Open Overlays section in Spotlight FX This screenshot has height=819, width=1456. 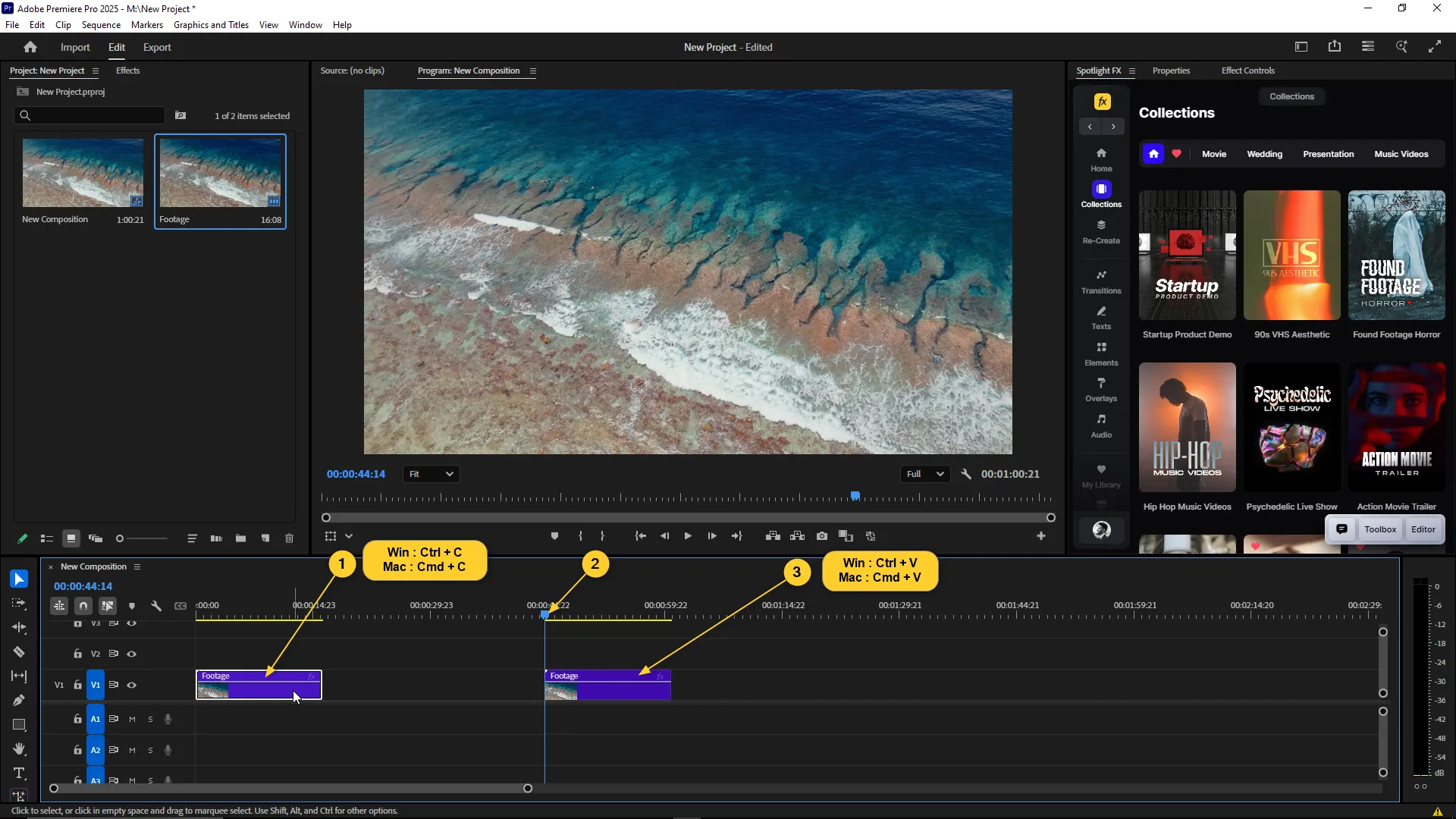click(x=1101, y=389)
